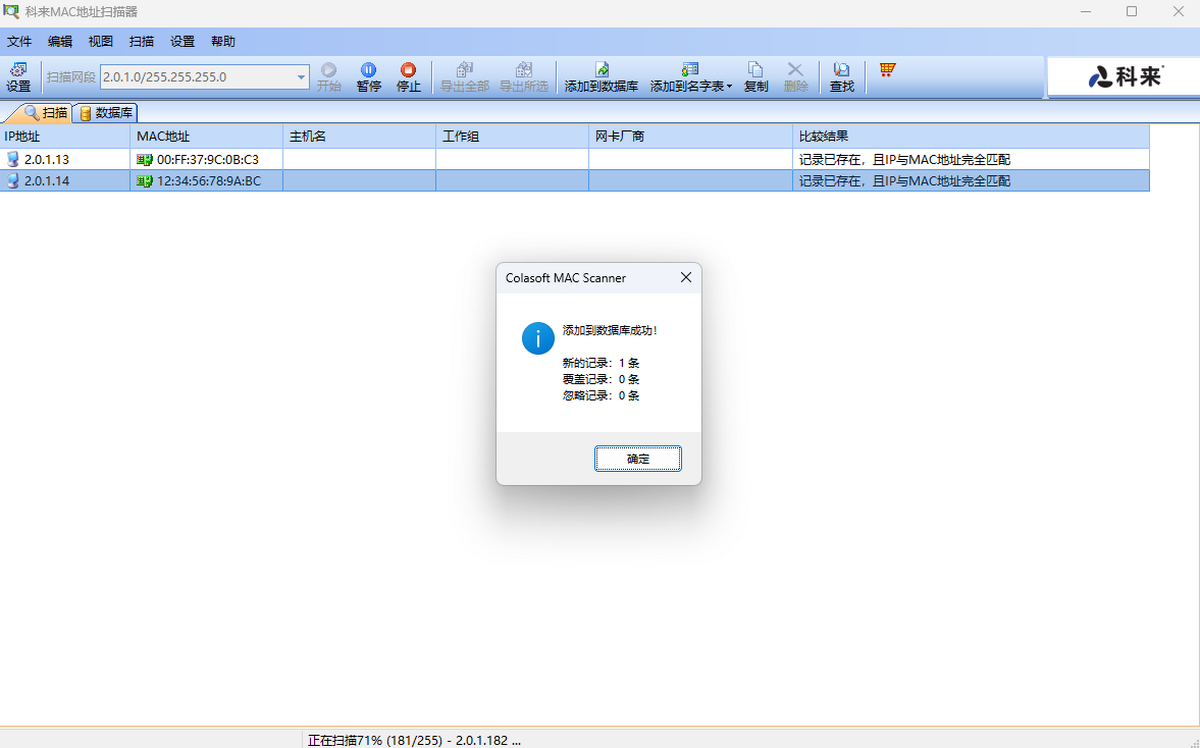Click the 添加到数据库 toolbar icon
The width and height of the screenshot is (1200, 748).
[601, 70]
